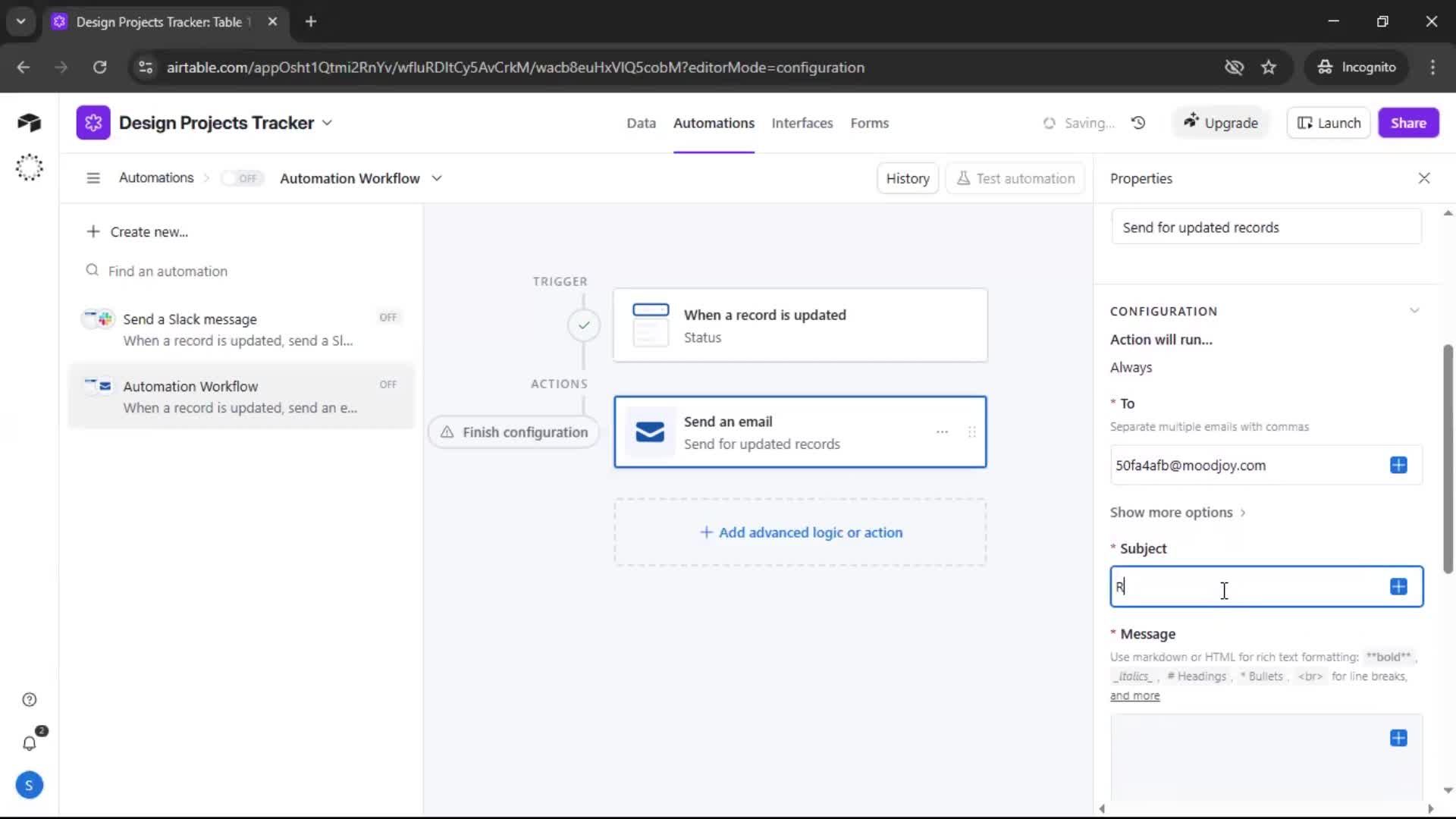Click the Properties panel vertical scrollbar

pyautogui.click(x=1448, y=460)
